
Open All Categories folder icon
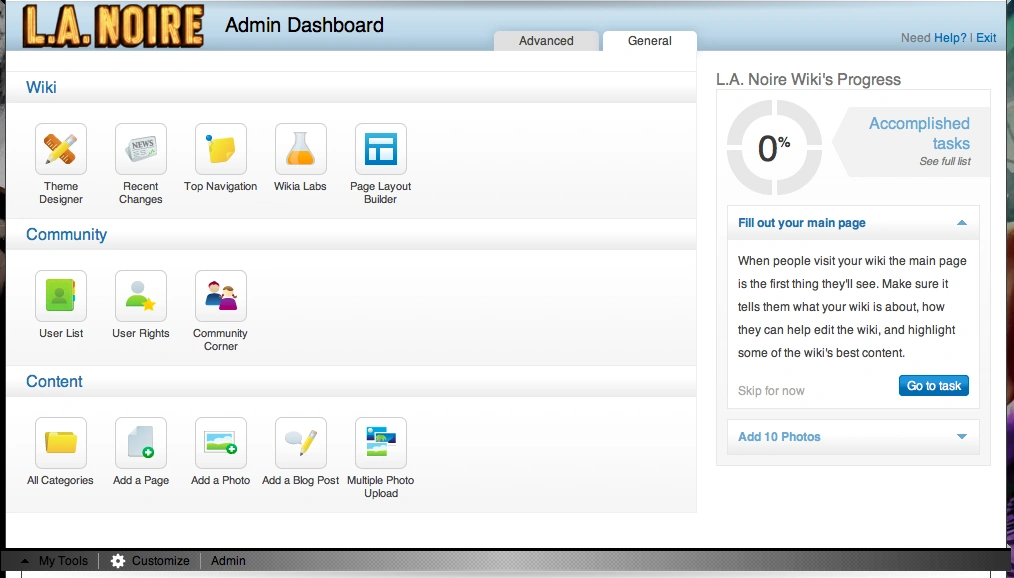61,443
